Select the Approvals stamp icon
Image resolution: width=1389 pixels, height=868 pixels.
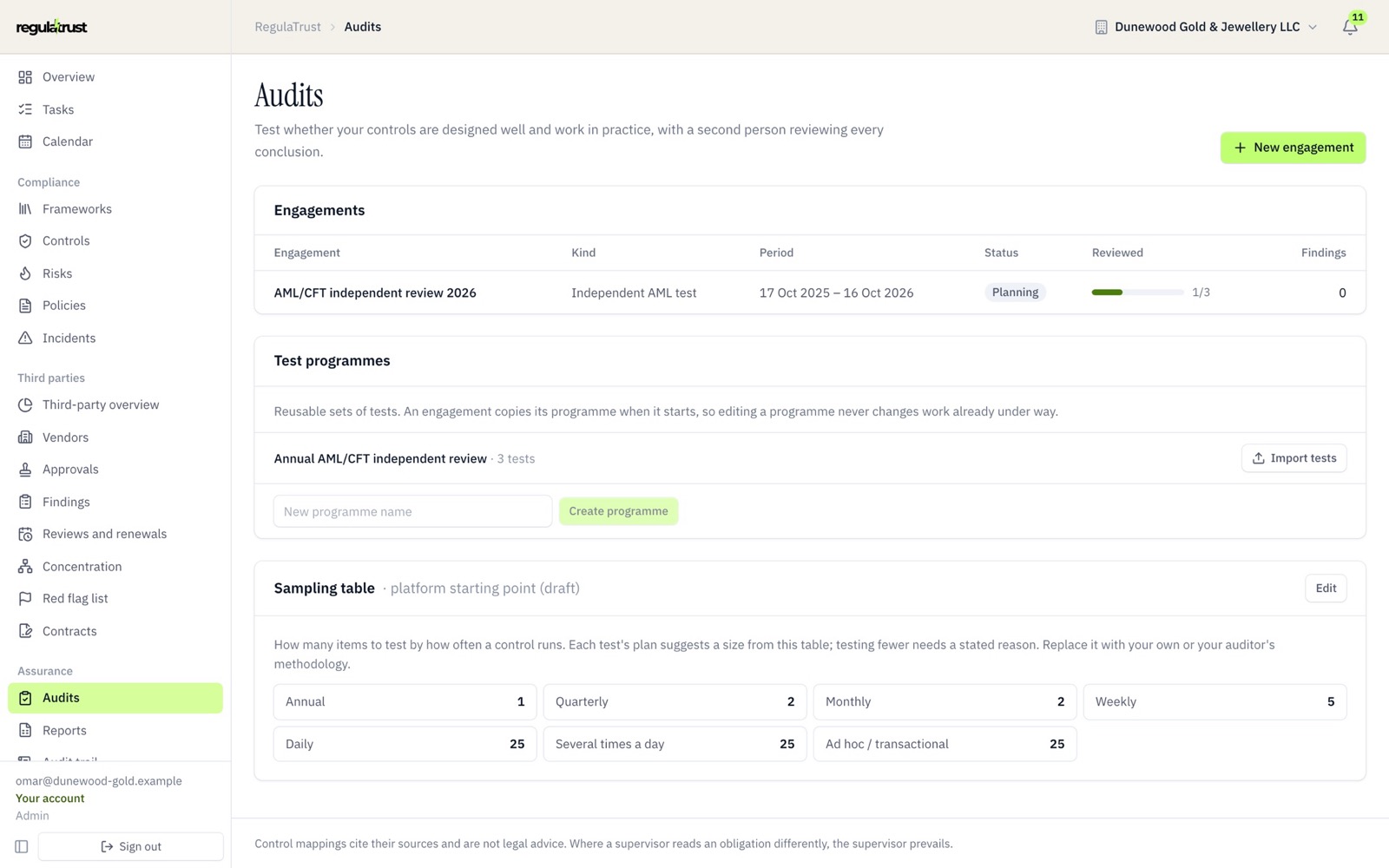25,470
